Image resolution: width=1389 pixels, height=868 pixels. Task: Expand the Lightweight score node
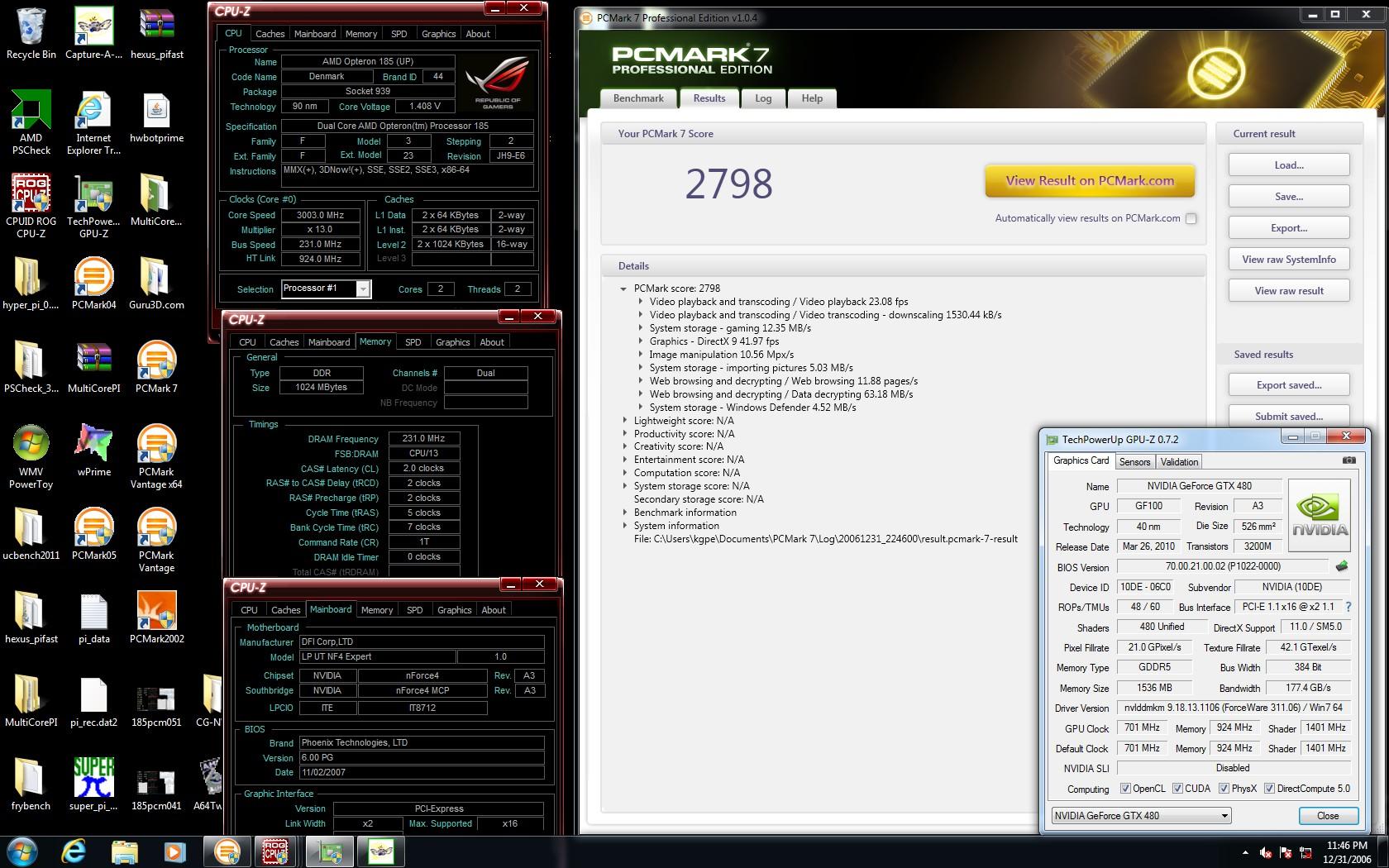tap(624, 421)
